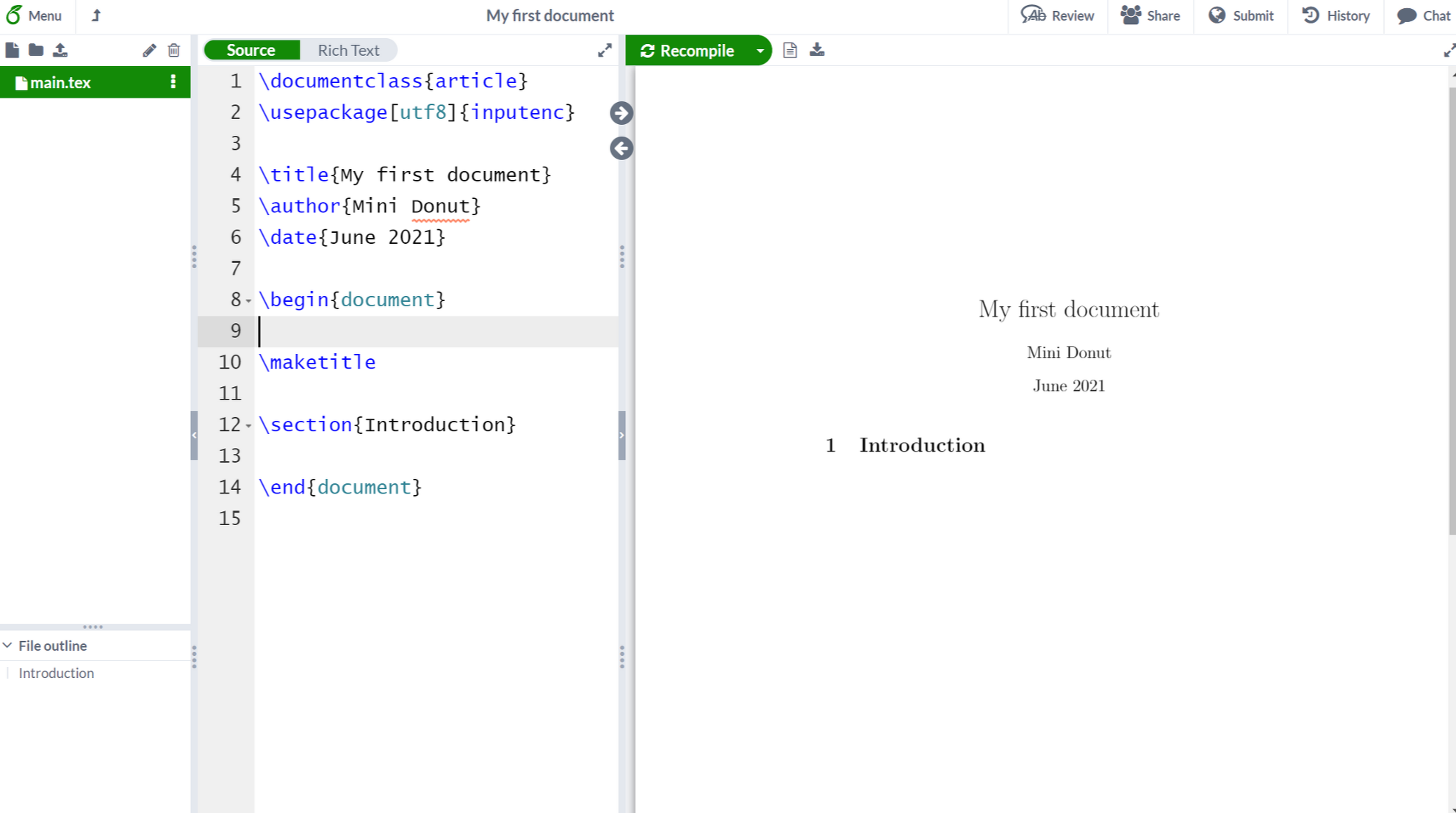Open the Overleaf Menu

coord(34,15)
